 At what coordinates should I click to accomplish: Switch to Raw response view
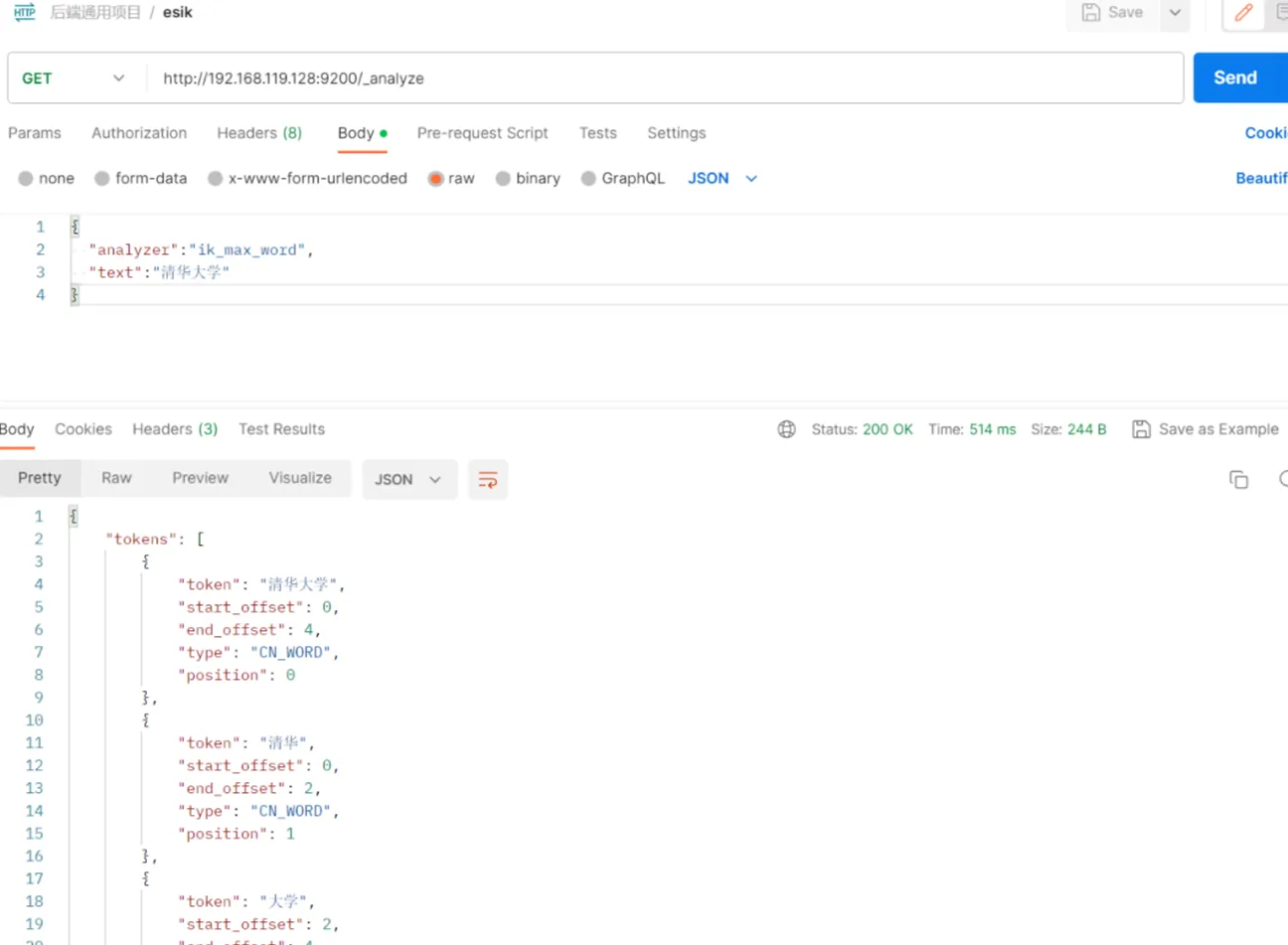116,478
